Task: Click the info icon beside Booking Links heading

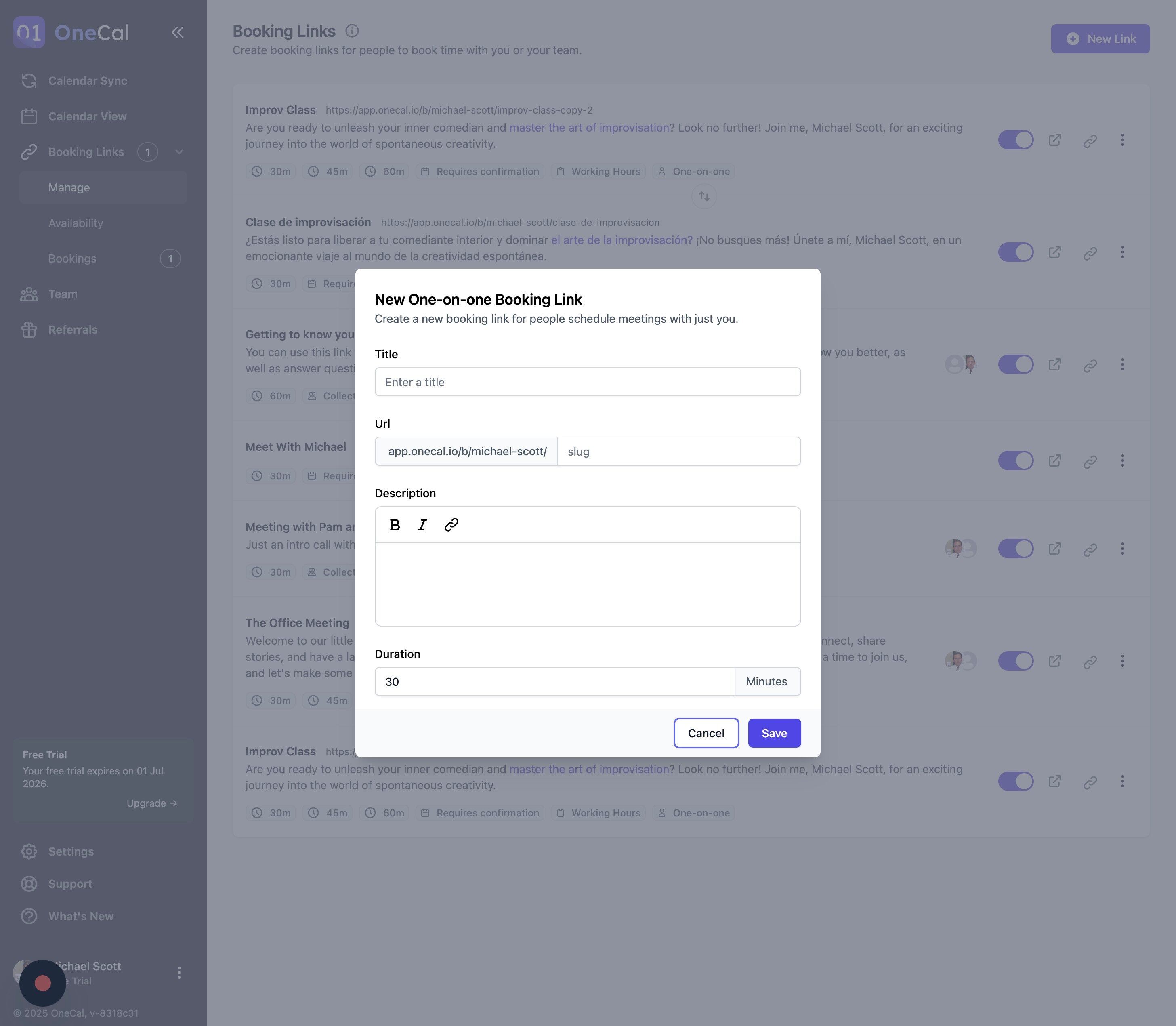Action: [x=352, y=31]
